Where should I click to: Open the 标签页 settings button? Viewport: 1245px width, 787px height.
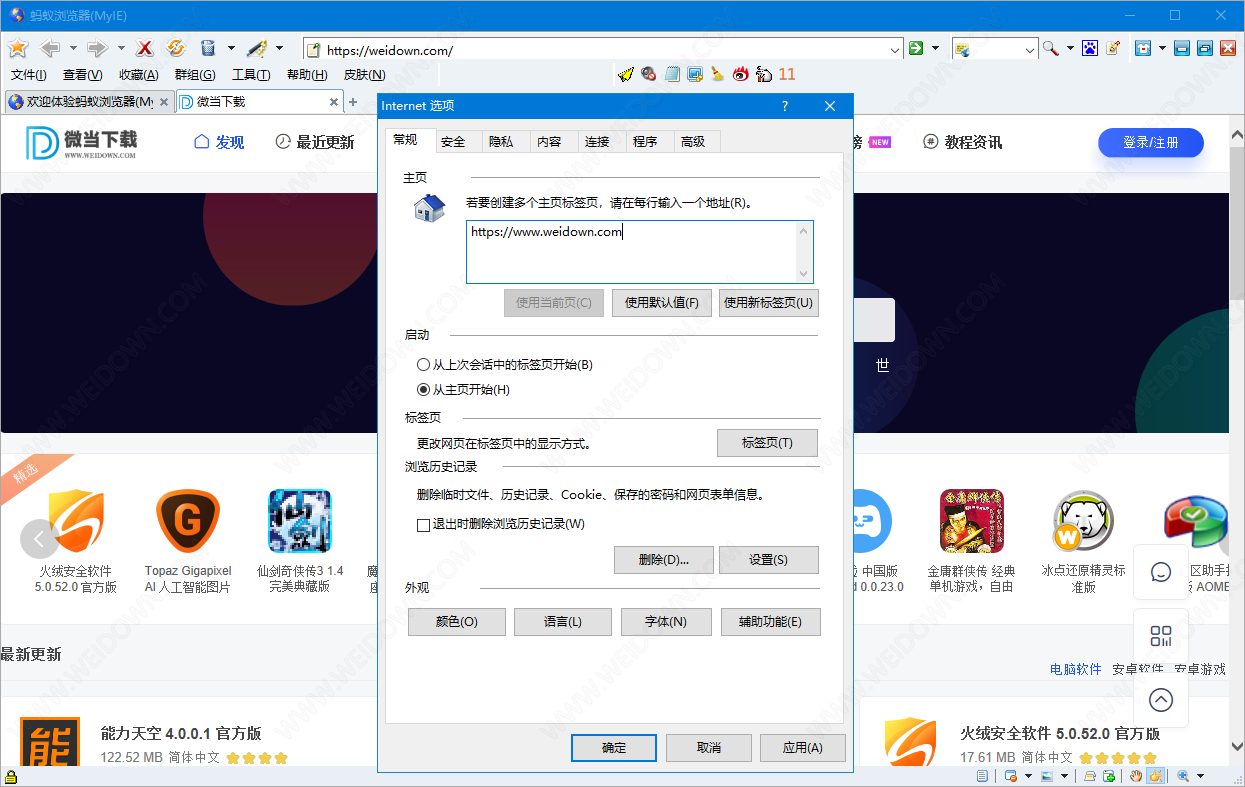tap(767, 443)
